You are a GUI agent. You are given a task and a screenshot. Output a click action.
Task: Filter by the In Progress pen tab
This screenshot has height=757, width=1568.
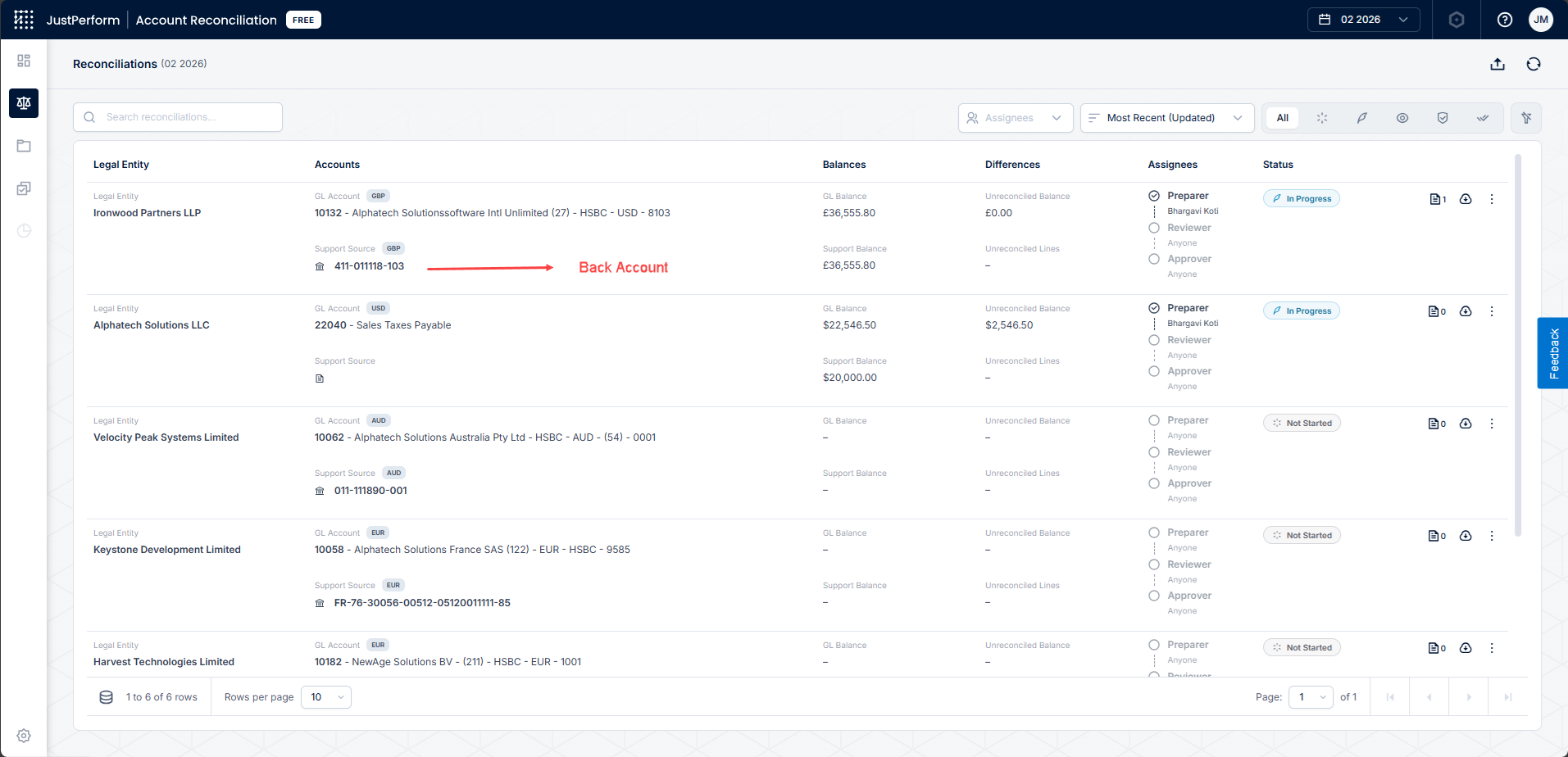pos(1362,118)
